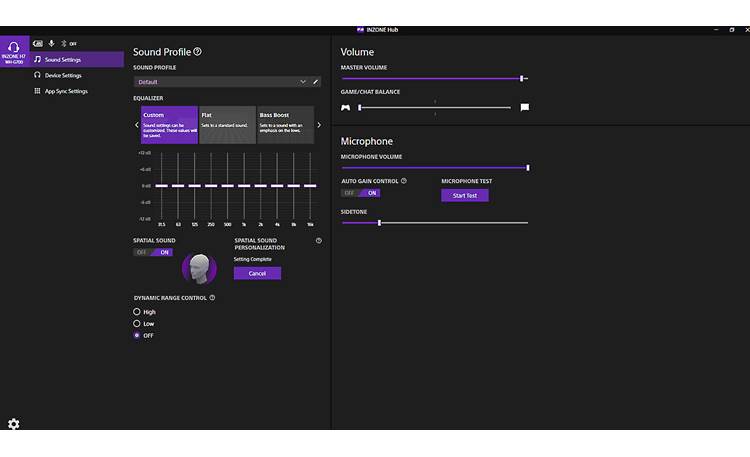Select the INZONE H7 headset device tile
Viewport: 750px width, 457px height.
point(14,52)
